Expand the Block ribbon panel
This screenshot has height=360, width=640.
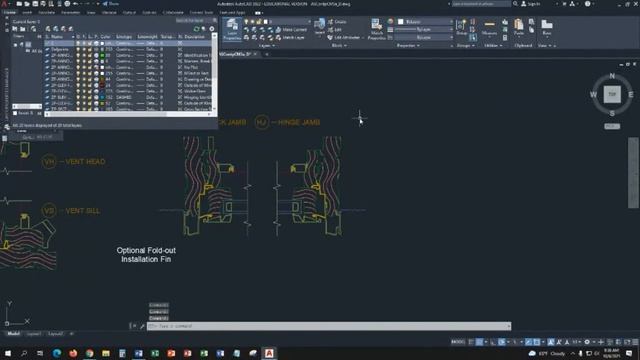pos(339,46)
